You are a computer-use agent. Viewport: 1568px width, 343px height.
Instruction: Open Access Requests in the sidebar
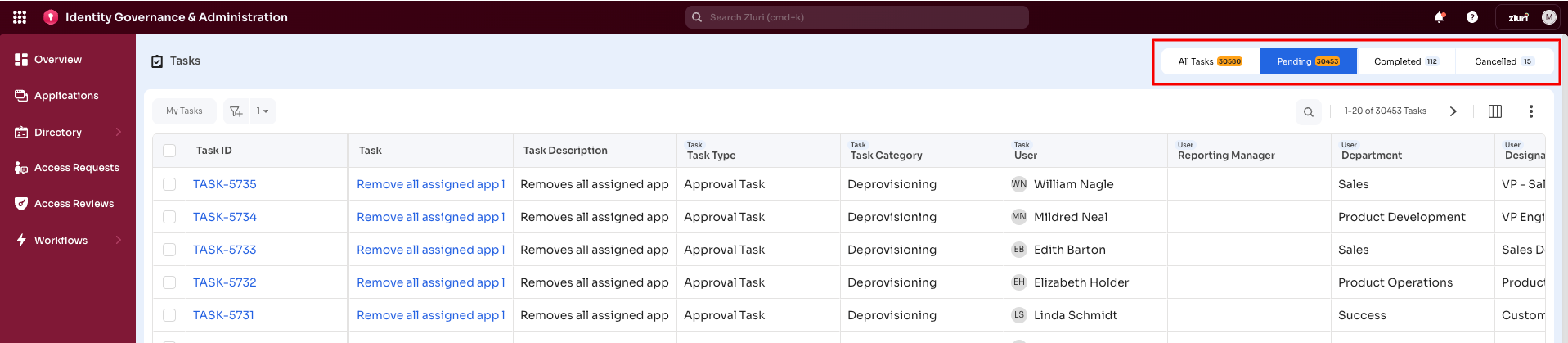(77, 168)
